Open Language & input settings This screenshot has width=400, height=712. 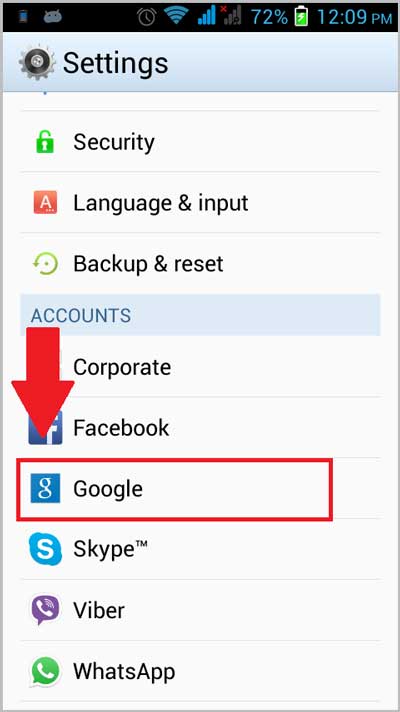coord(200,203)
